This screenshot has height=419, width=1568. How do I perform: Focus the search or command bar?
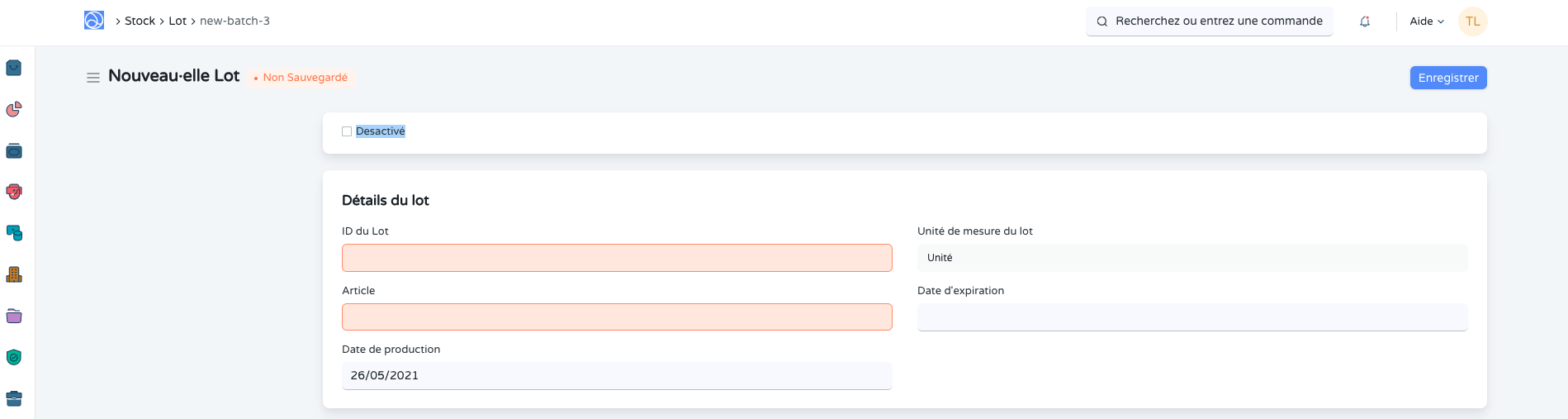(1210, 21)
